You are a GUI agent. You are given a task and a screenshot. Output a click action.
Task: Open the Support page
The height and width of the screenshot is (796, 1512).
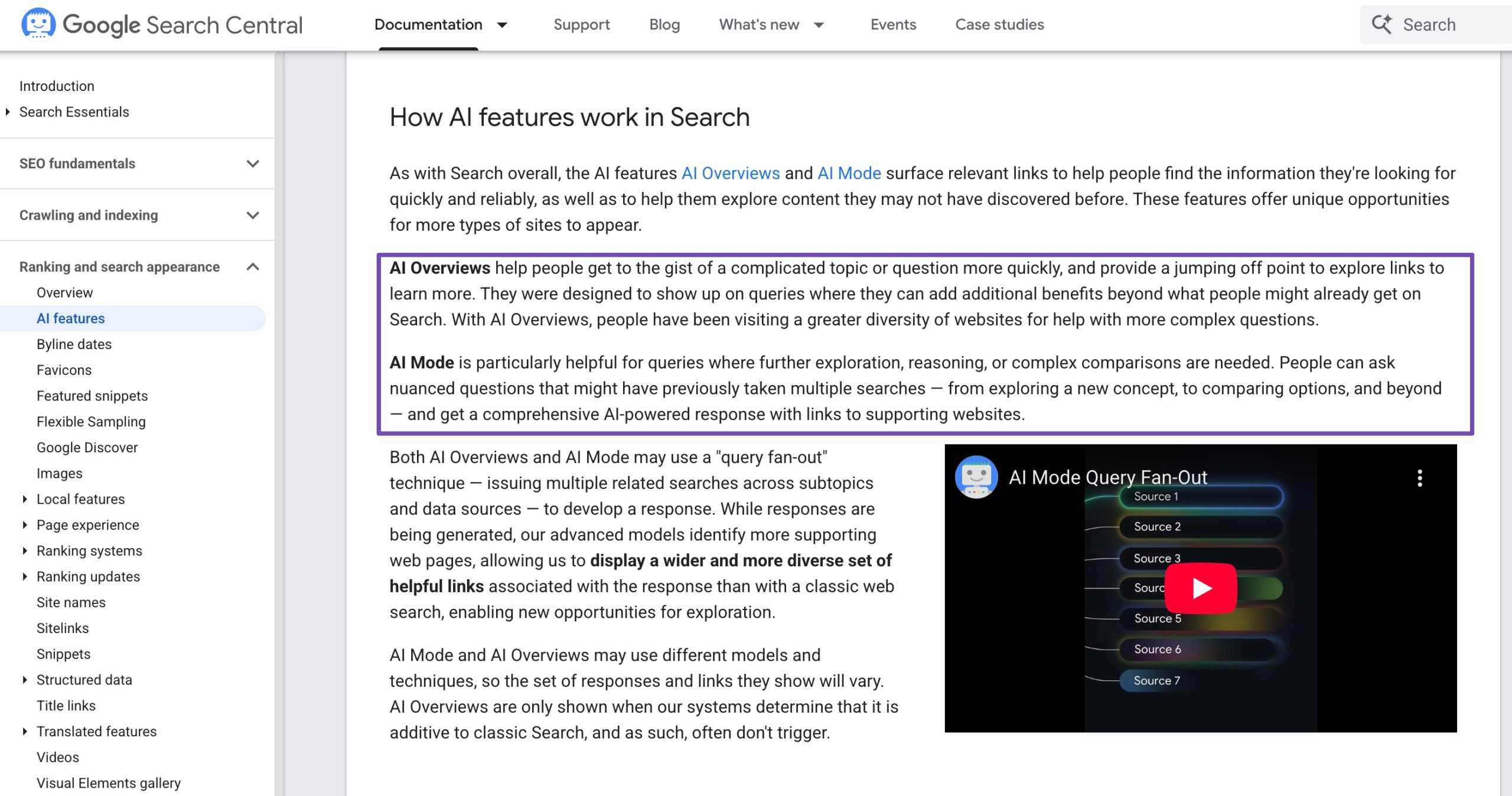click(x=582, y=25)
